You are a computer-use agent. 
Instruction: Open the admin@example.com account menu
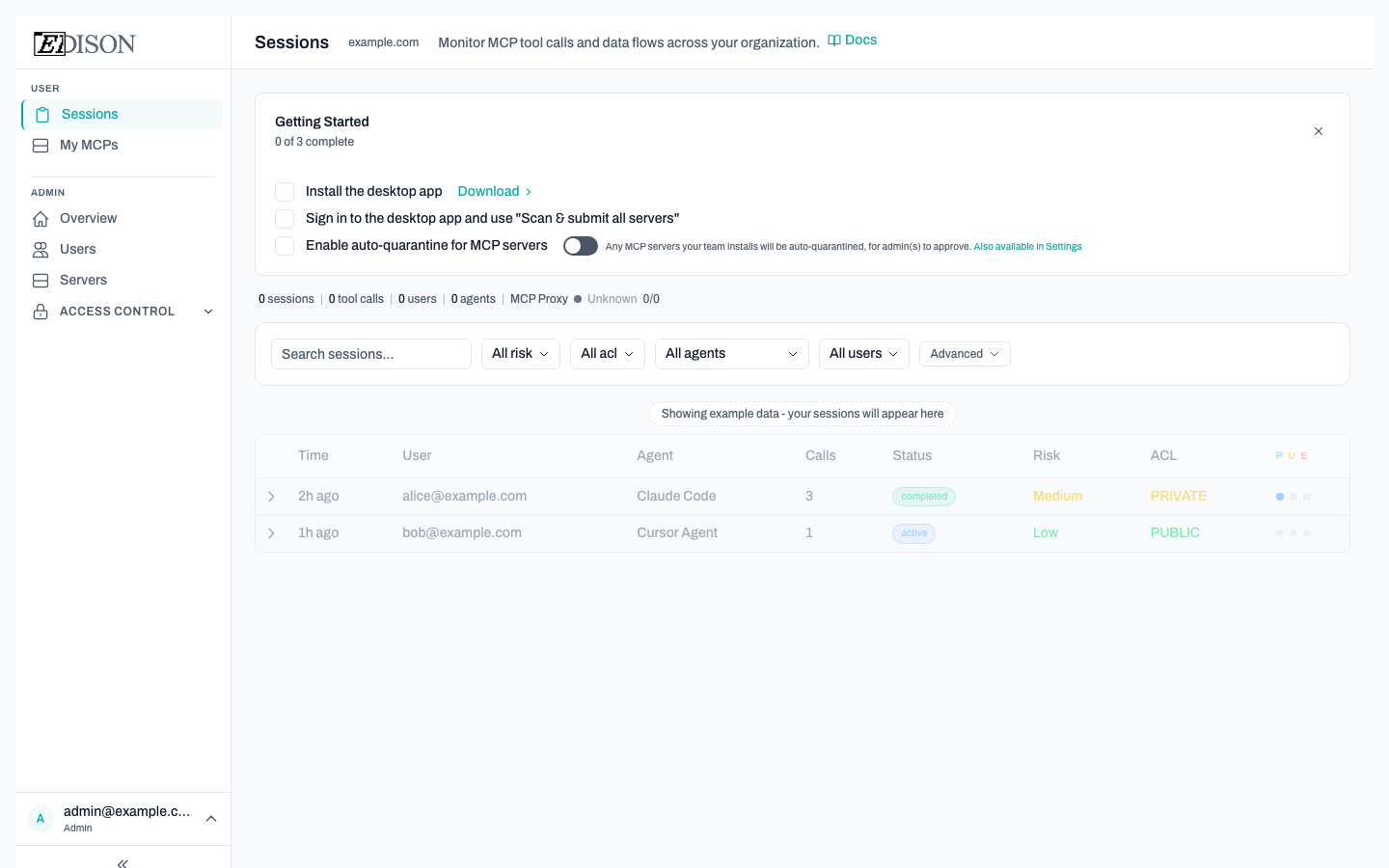[123, 818]
